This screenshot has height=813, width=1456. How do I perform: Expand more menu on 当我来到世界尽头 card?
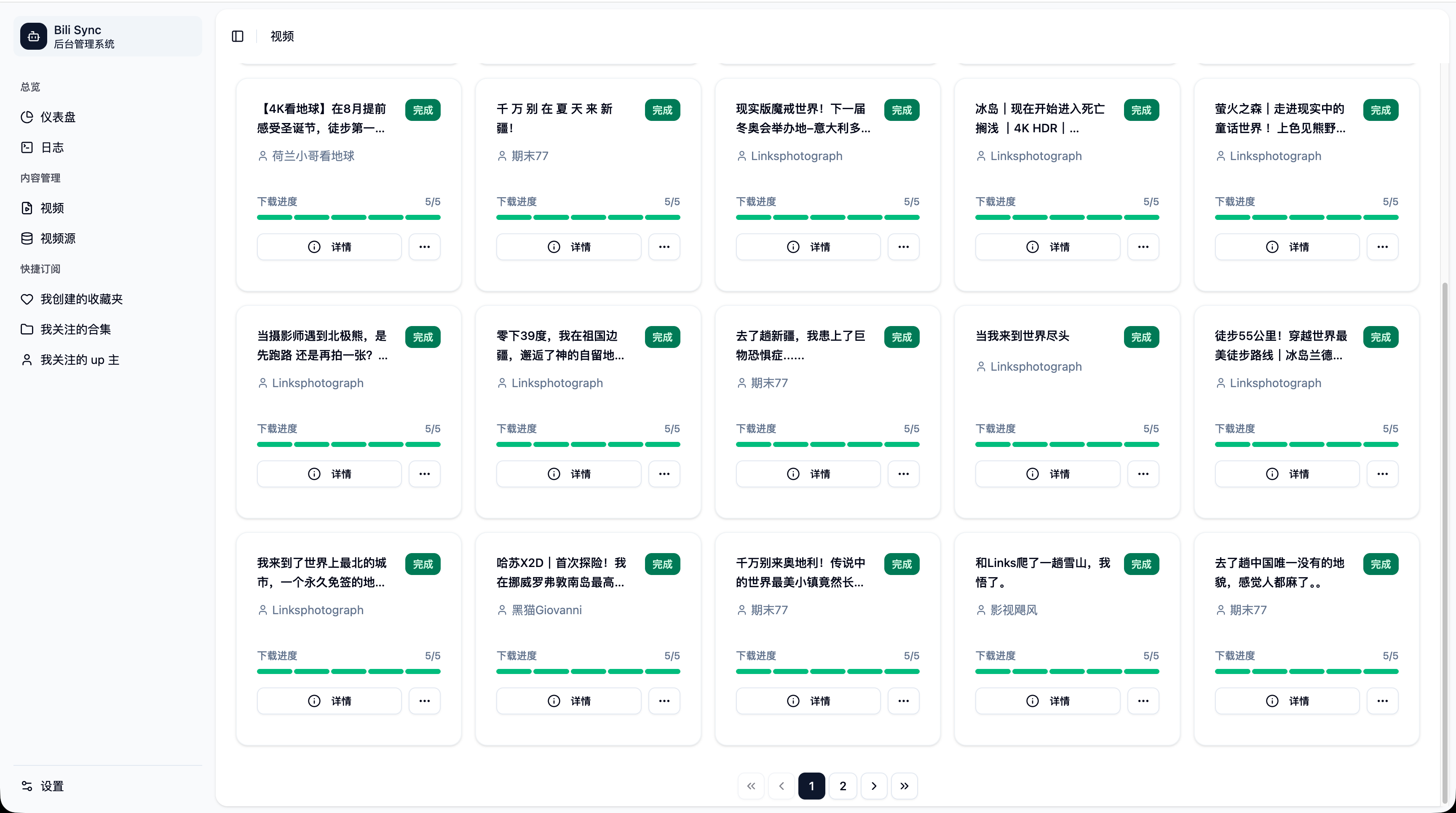point(1143,474)
